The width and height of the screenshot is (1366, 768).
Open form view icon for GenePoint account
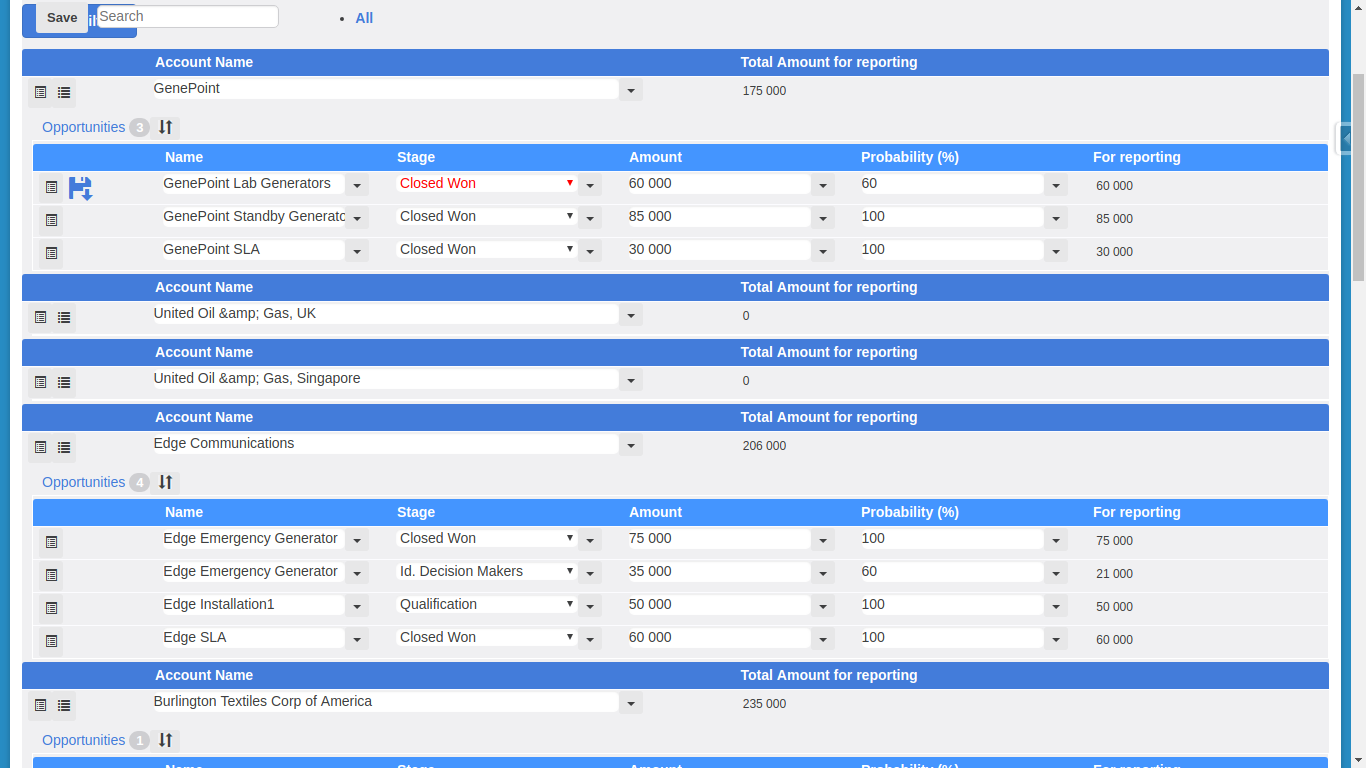coord(40,92)
